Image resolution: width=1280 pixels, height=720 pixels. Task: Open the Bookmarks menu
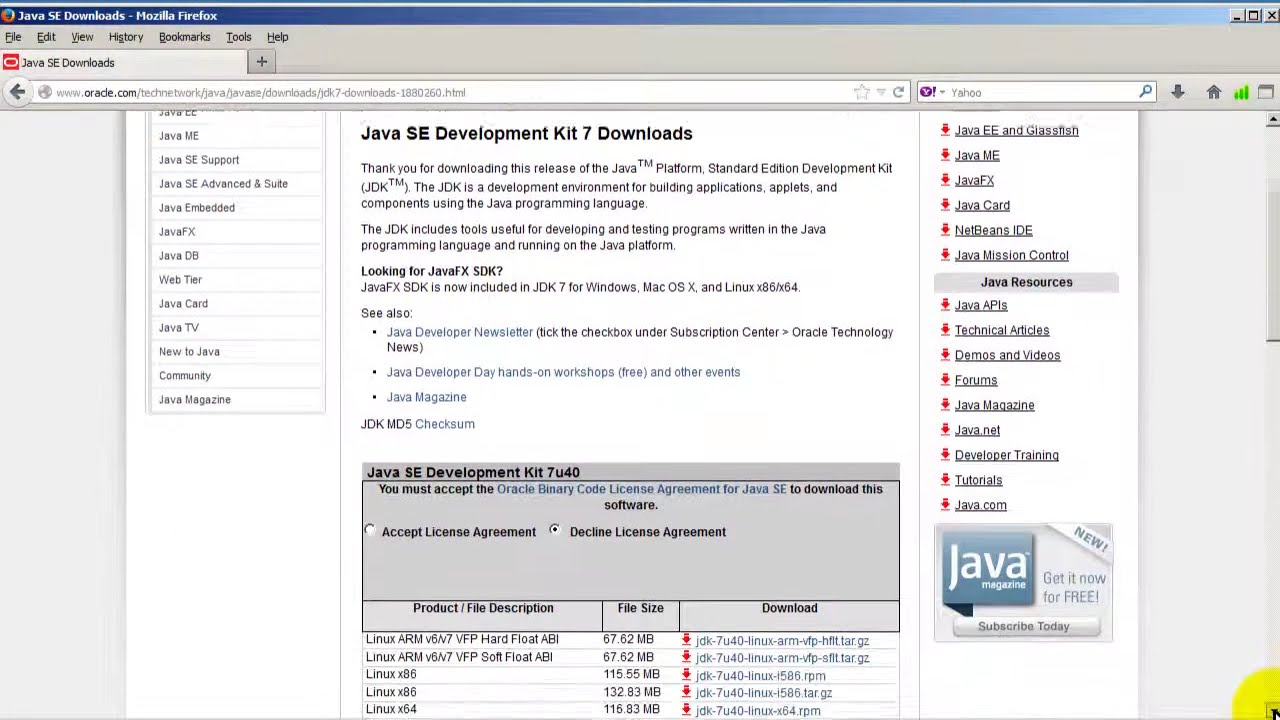click(184, 37)
